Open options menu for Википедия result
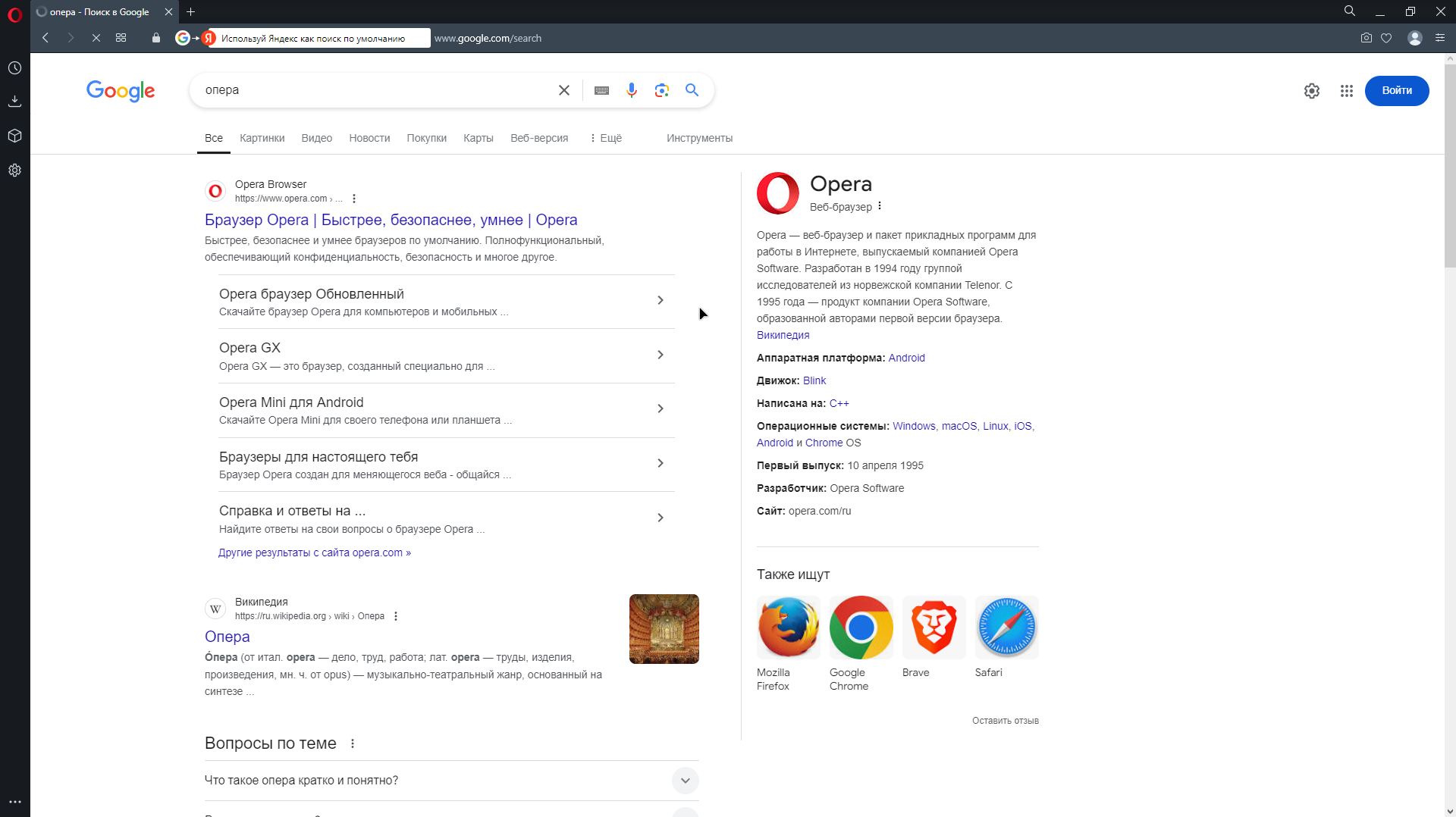This screenshot has width=1456, height=817. click(396, 616)
